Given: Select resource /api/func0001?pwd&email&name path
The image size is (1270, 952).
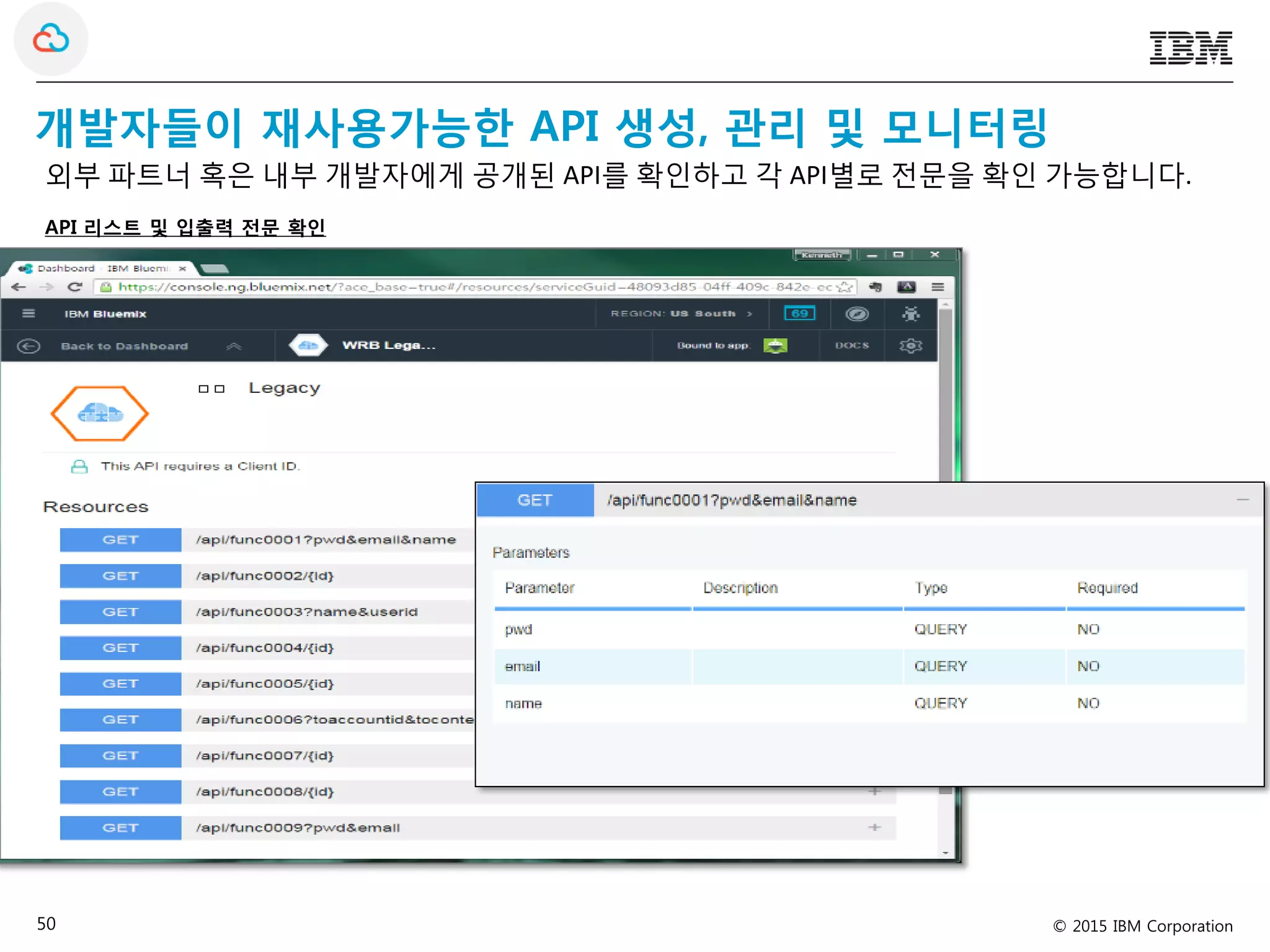Looking at the screenshot, I should point(326,540).
